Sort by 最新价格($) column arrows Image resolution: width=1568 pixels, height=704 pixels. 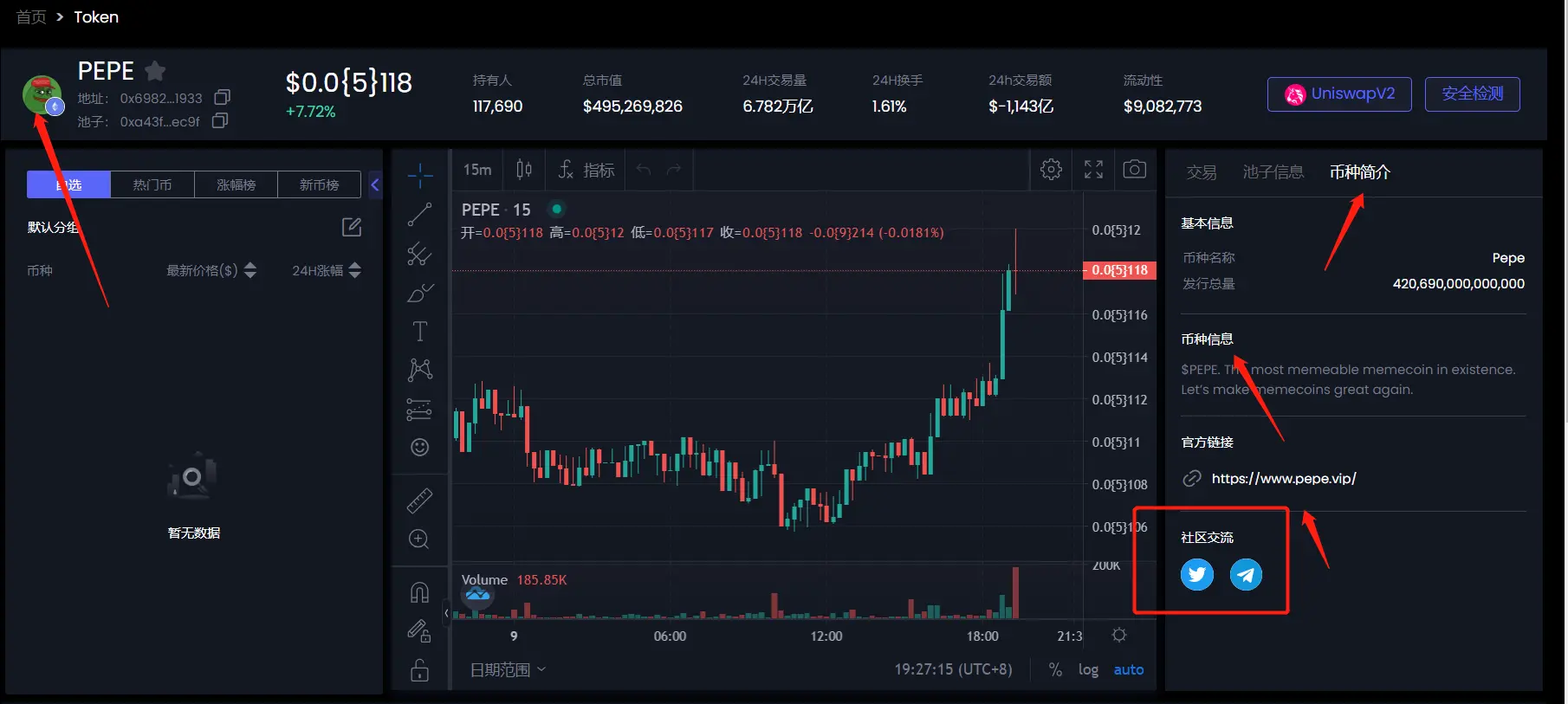click(249, 270)
